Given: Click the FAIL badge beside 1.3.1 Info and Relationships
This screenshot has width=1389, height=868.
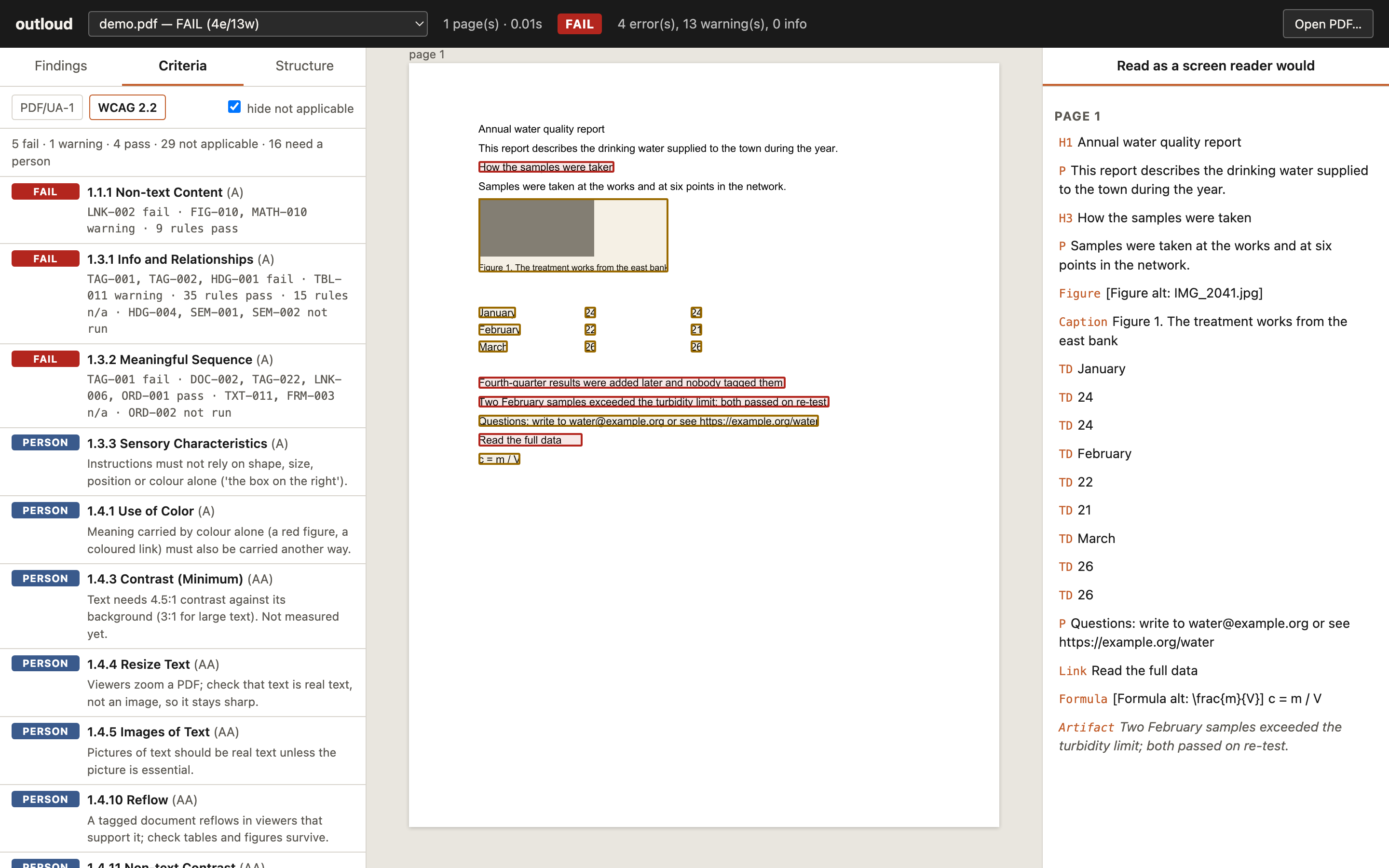Looking at the screenshot, I should [45, 259].
